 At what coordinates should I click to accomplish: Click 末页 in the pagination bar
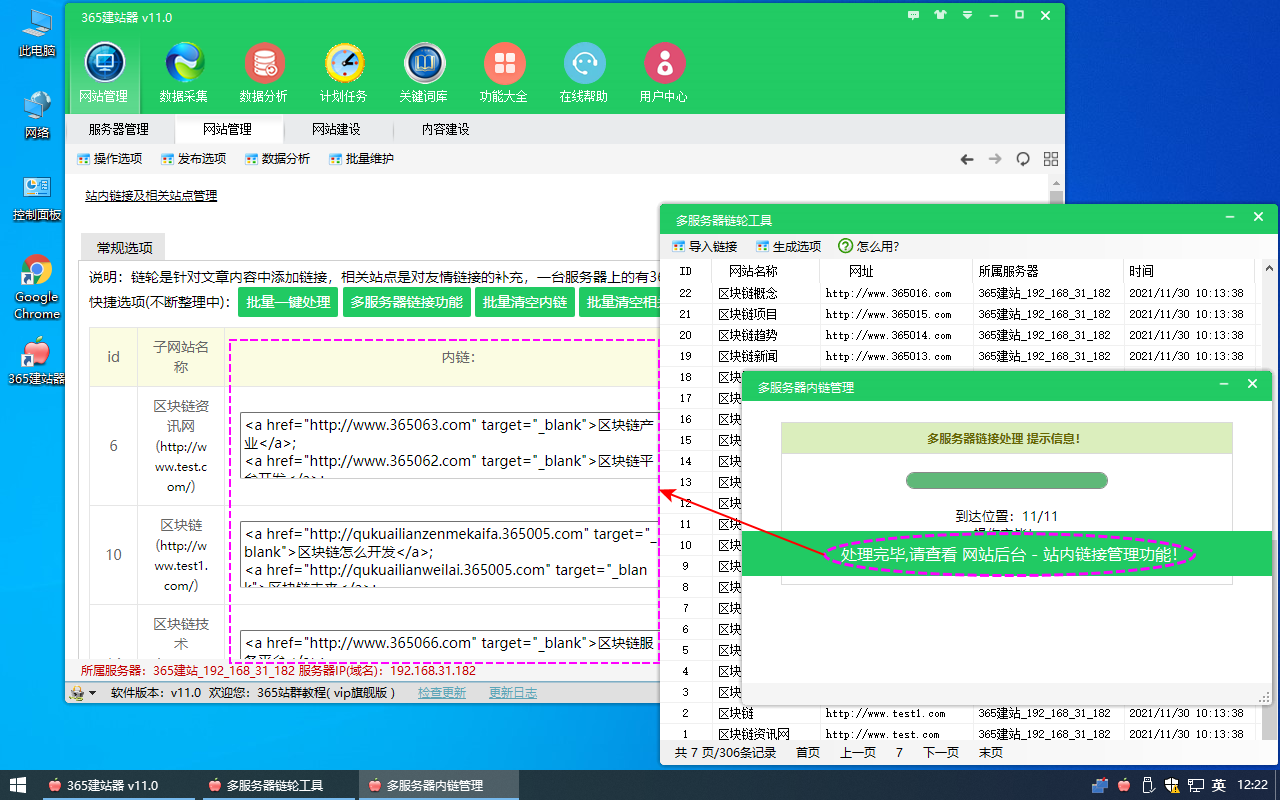click(x=990, y=753)
